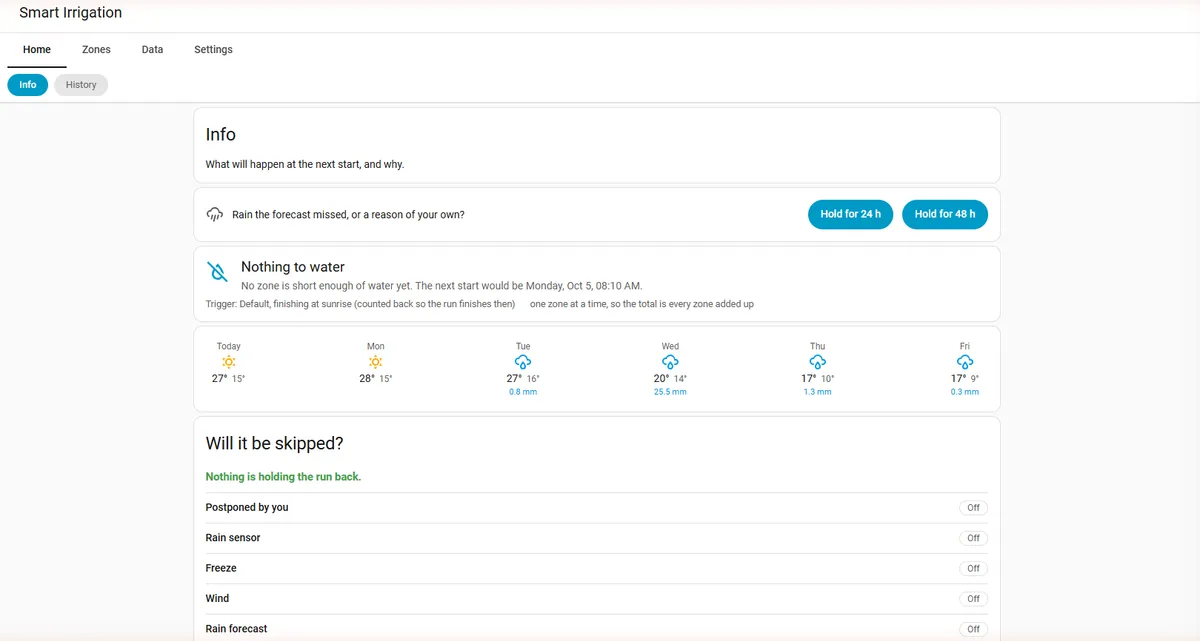This screenshot has height=641, width=1200.
Task: Click the Off badge for Rain forecast
Action: (x=973, y=629)
